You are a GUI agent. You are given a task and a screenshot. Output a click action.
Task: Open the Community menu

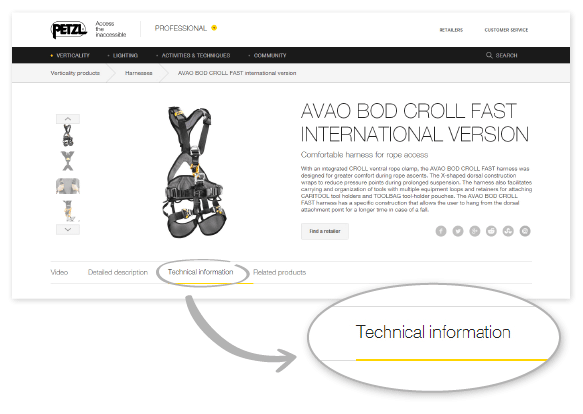[270, 55]
